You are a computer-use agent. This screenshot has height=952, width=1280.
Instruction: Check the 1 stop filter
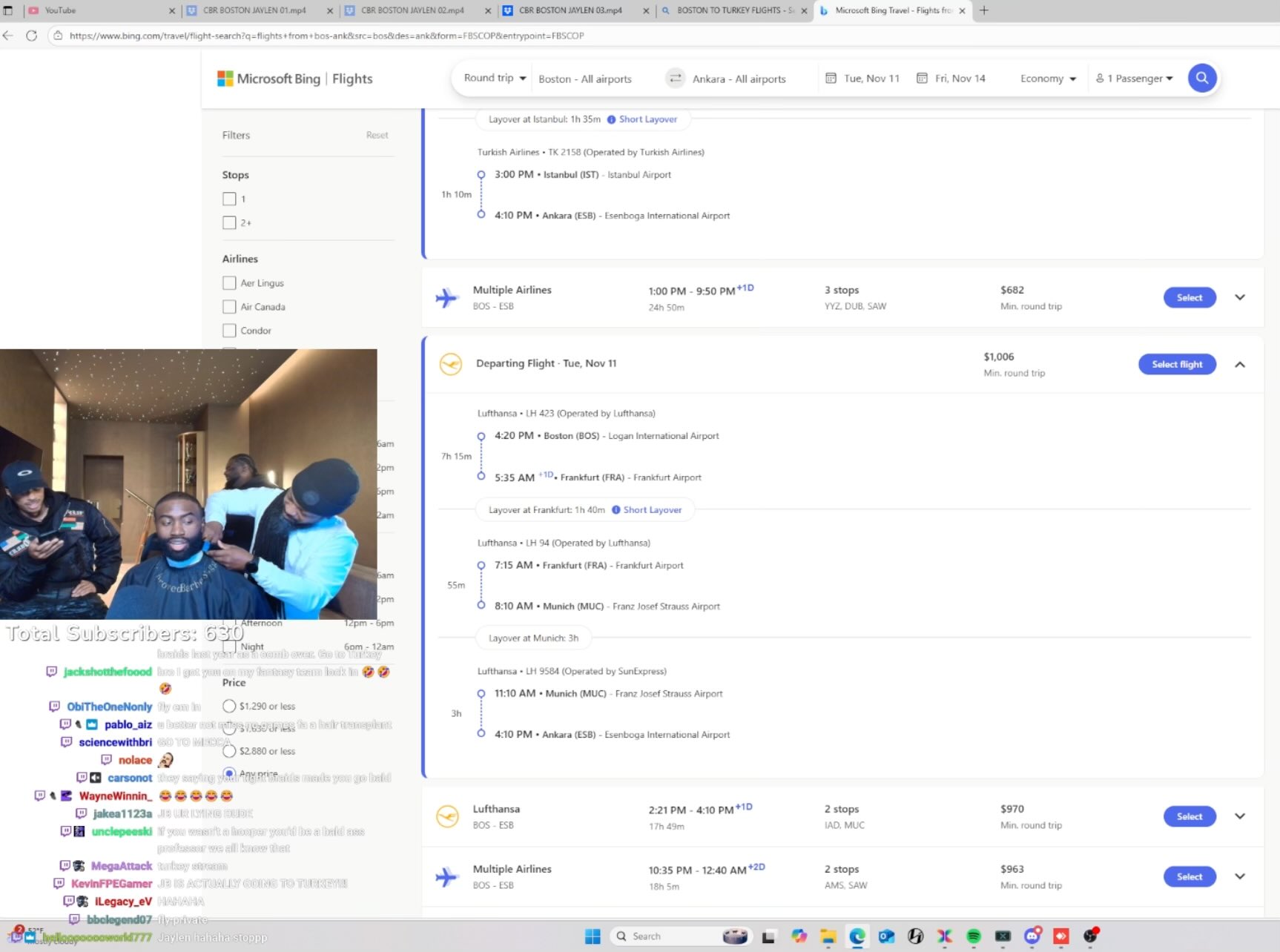[229, 199]
